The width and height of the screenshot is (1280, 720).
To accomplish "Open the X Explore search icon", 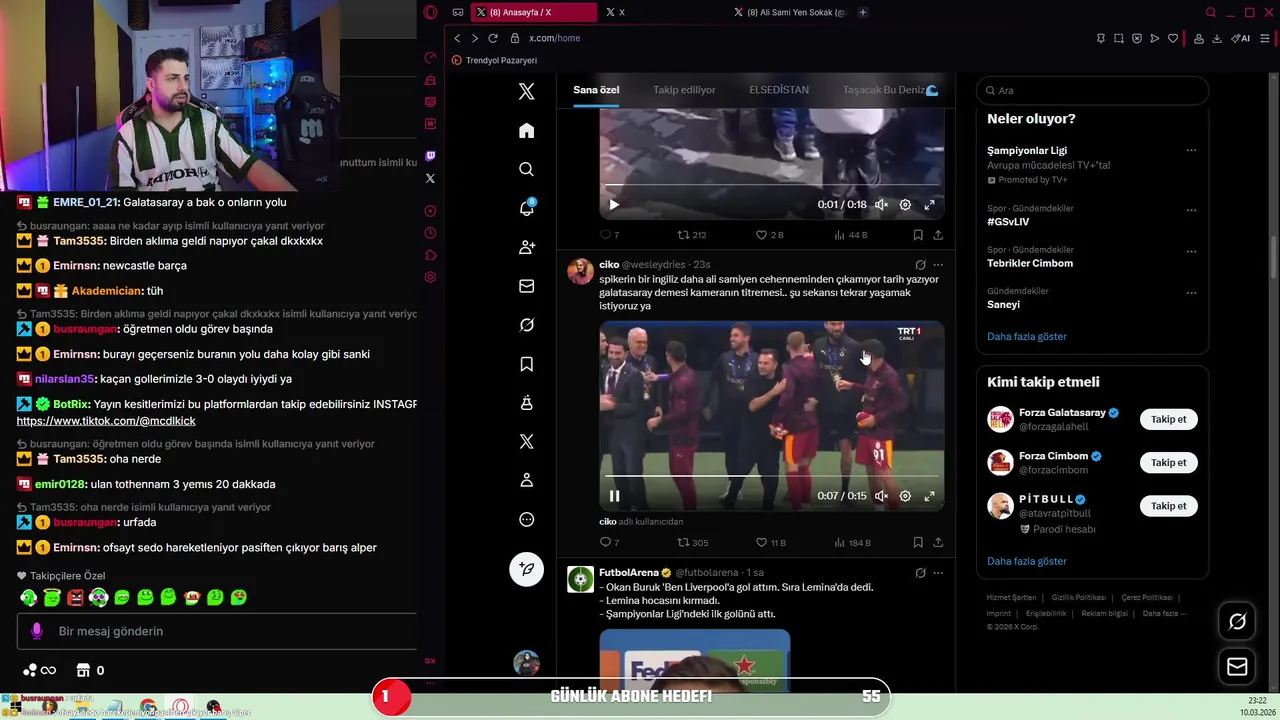I will [527, 169].
